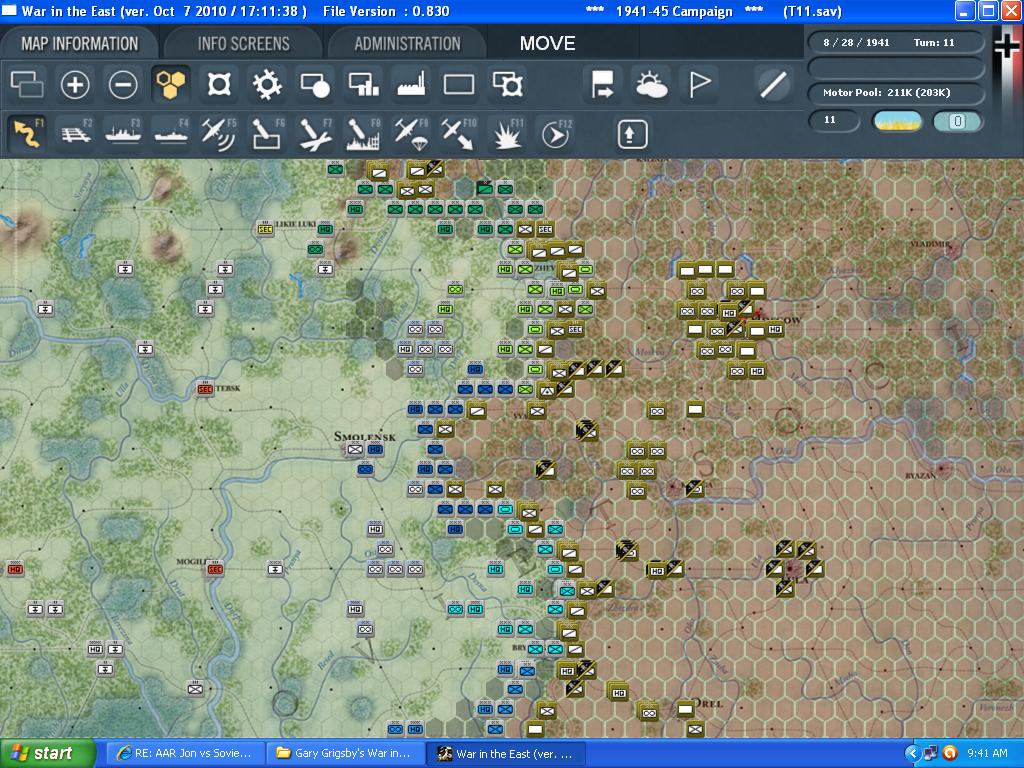Click the 9:41 AM system clock

pos(987,753)
